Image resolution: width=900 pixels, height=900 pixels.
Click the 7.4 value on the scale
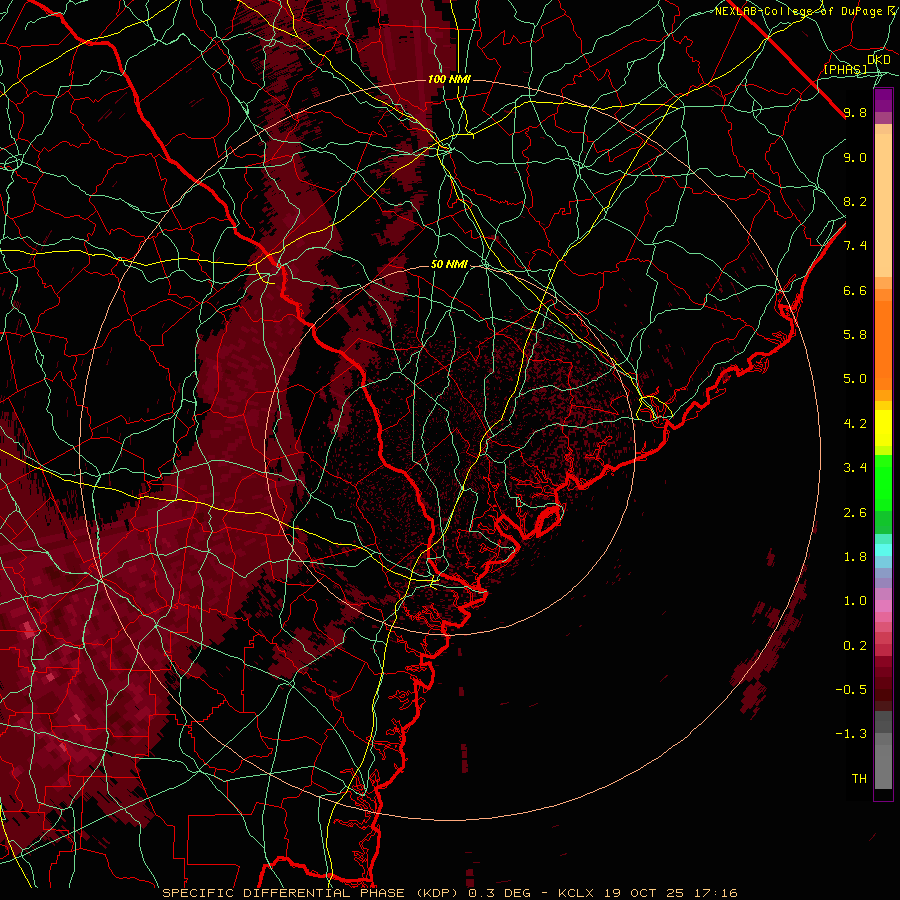point(855,246)
